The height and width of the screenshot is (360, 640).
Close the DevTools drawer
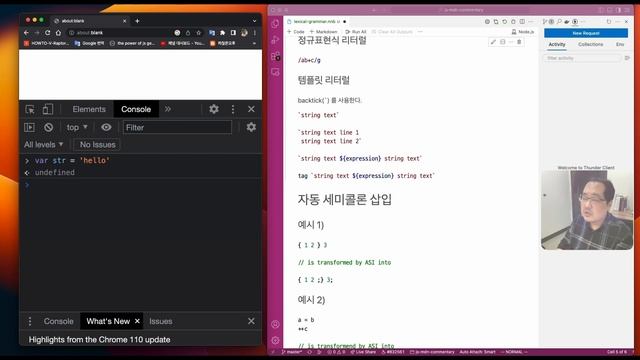click(x=251, y=321)
